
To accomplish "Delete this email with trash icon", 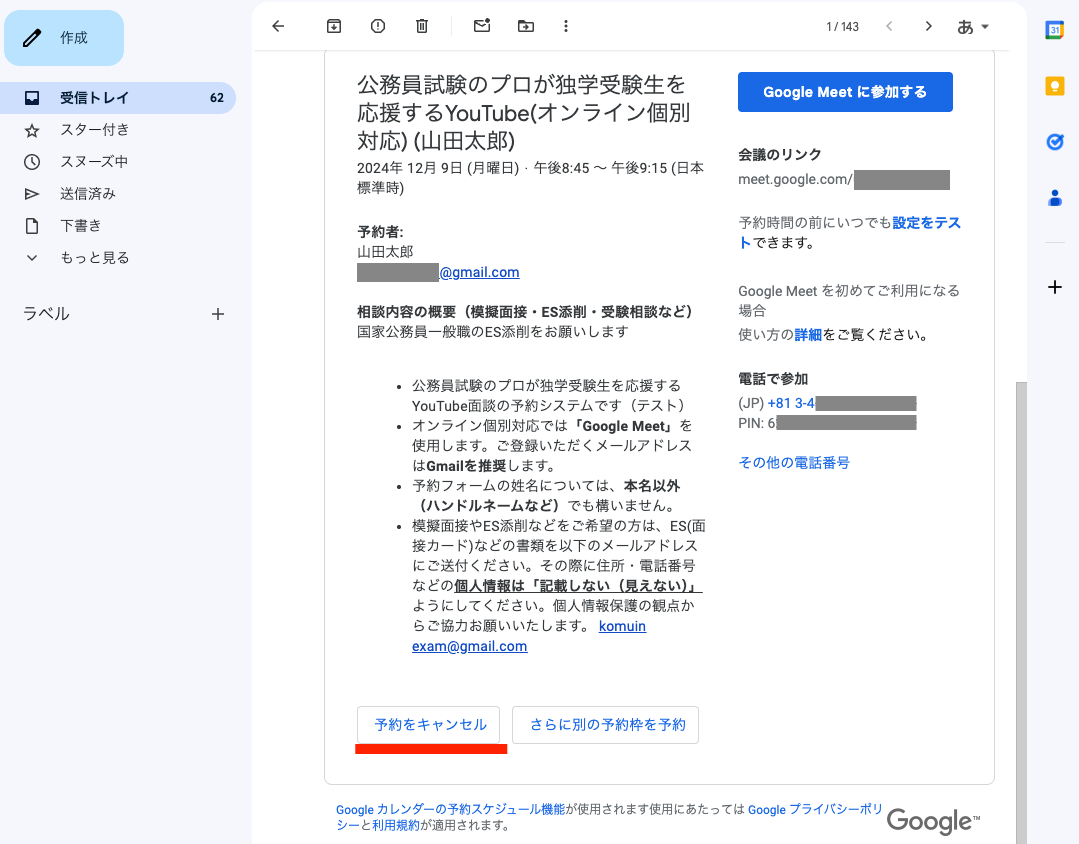I will coord(422,26).
